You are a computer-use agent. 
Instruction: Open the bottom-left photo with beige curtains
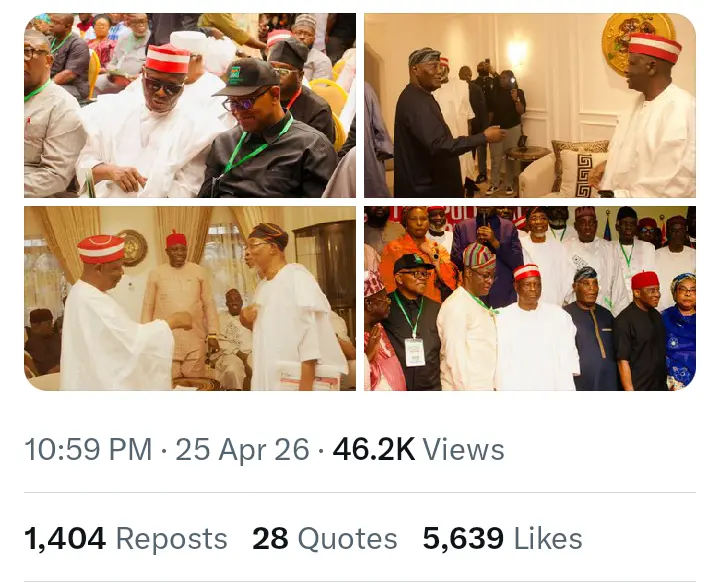[189, 298]
